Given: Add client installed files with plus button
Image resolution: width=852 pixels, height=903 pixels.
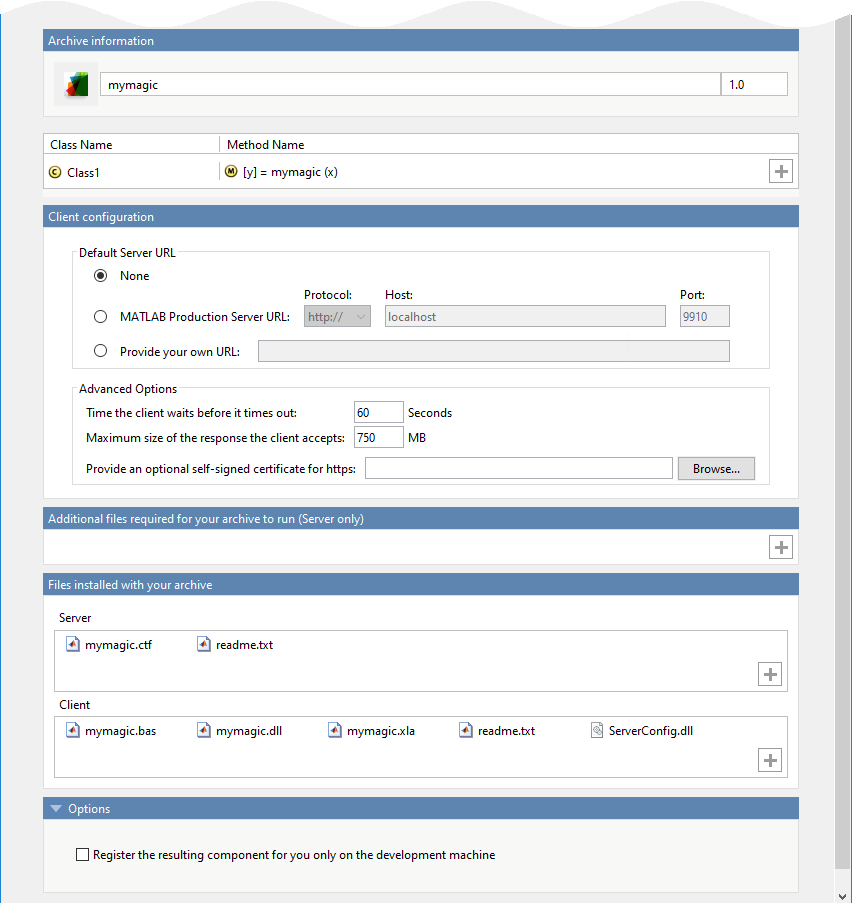Looking at the screenshot, I should click(x=770, y=761).
